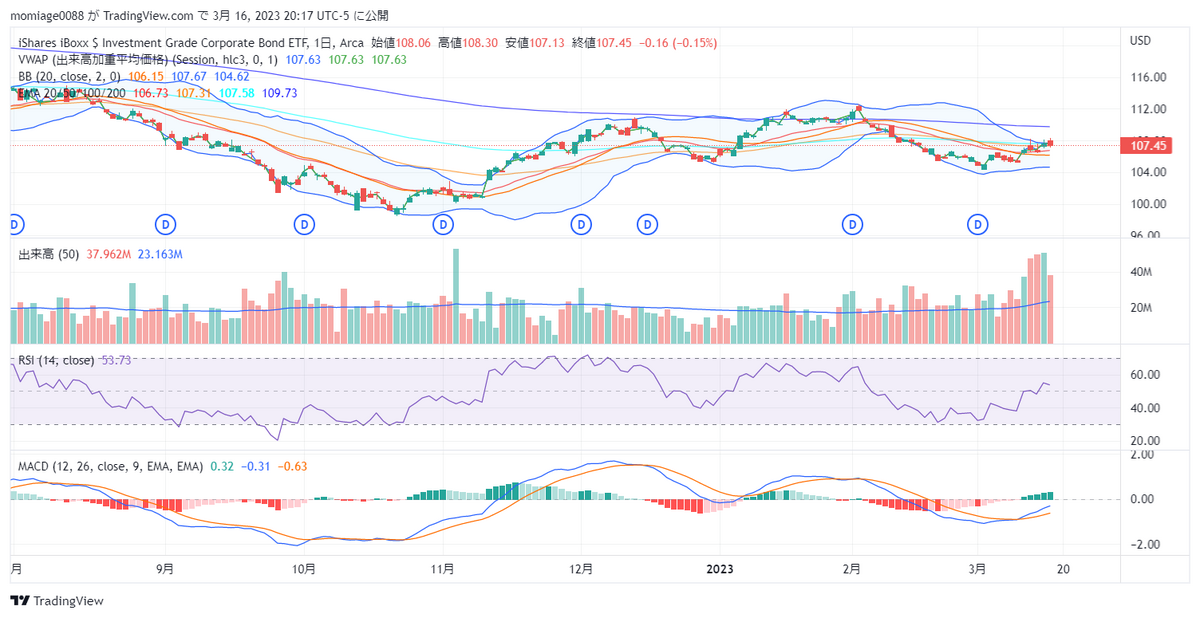
Task: Click the low price value 107.13
Action: point(547,44)
